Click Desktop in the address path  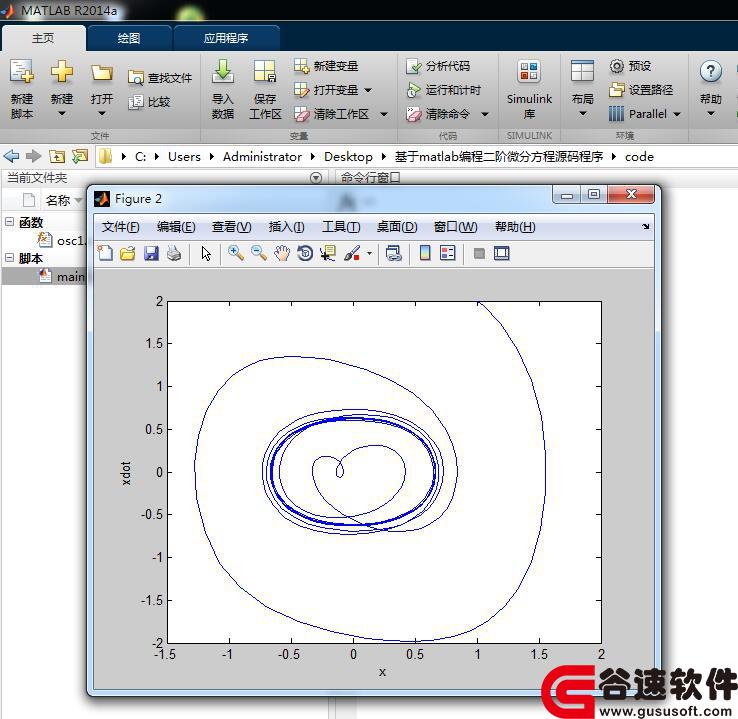click(348, 156)
